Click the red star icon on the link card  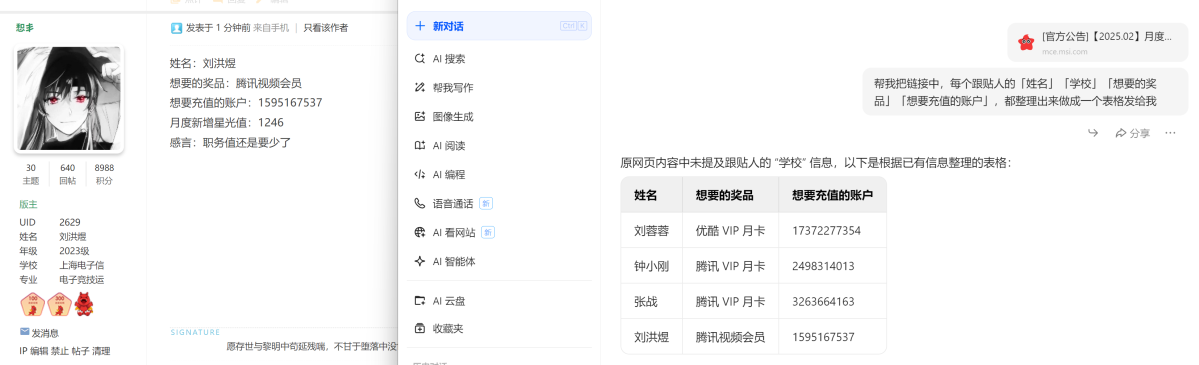[x=1025, y=43]
